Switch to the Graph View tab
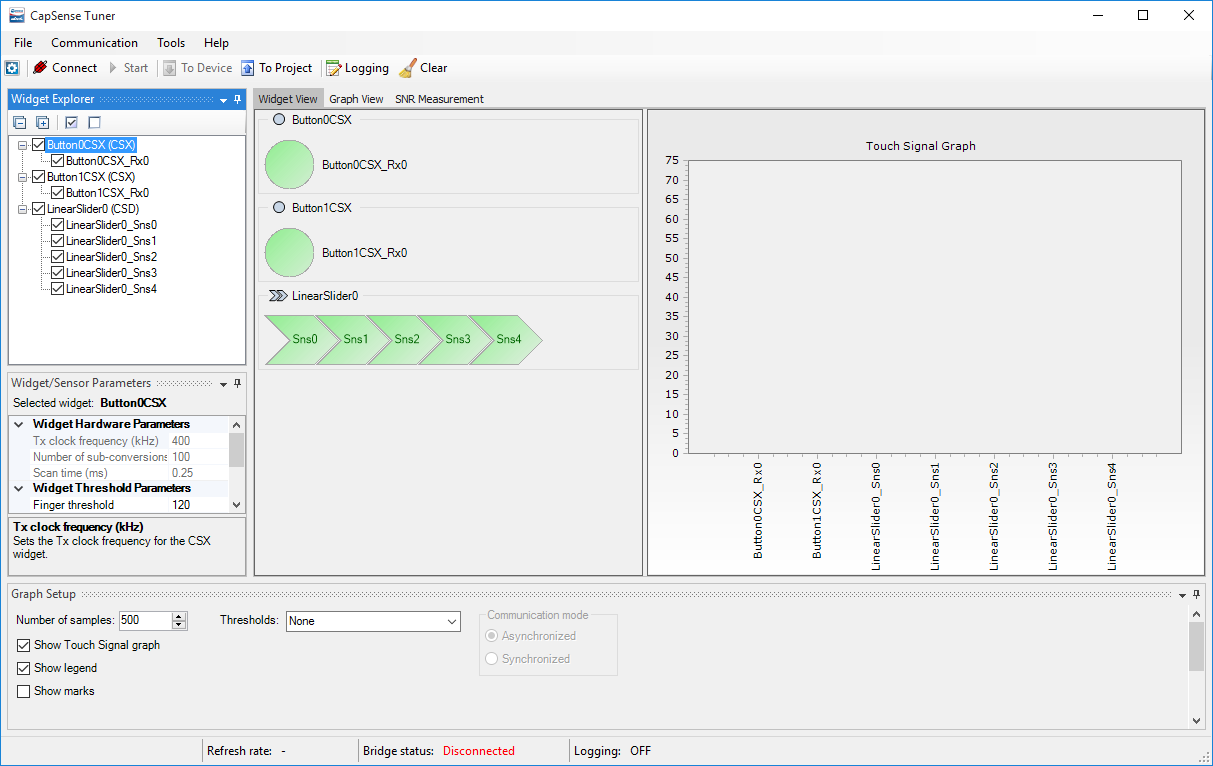This screenshot has width=1213, height=766. [356, 99]
